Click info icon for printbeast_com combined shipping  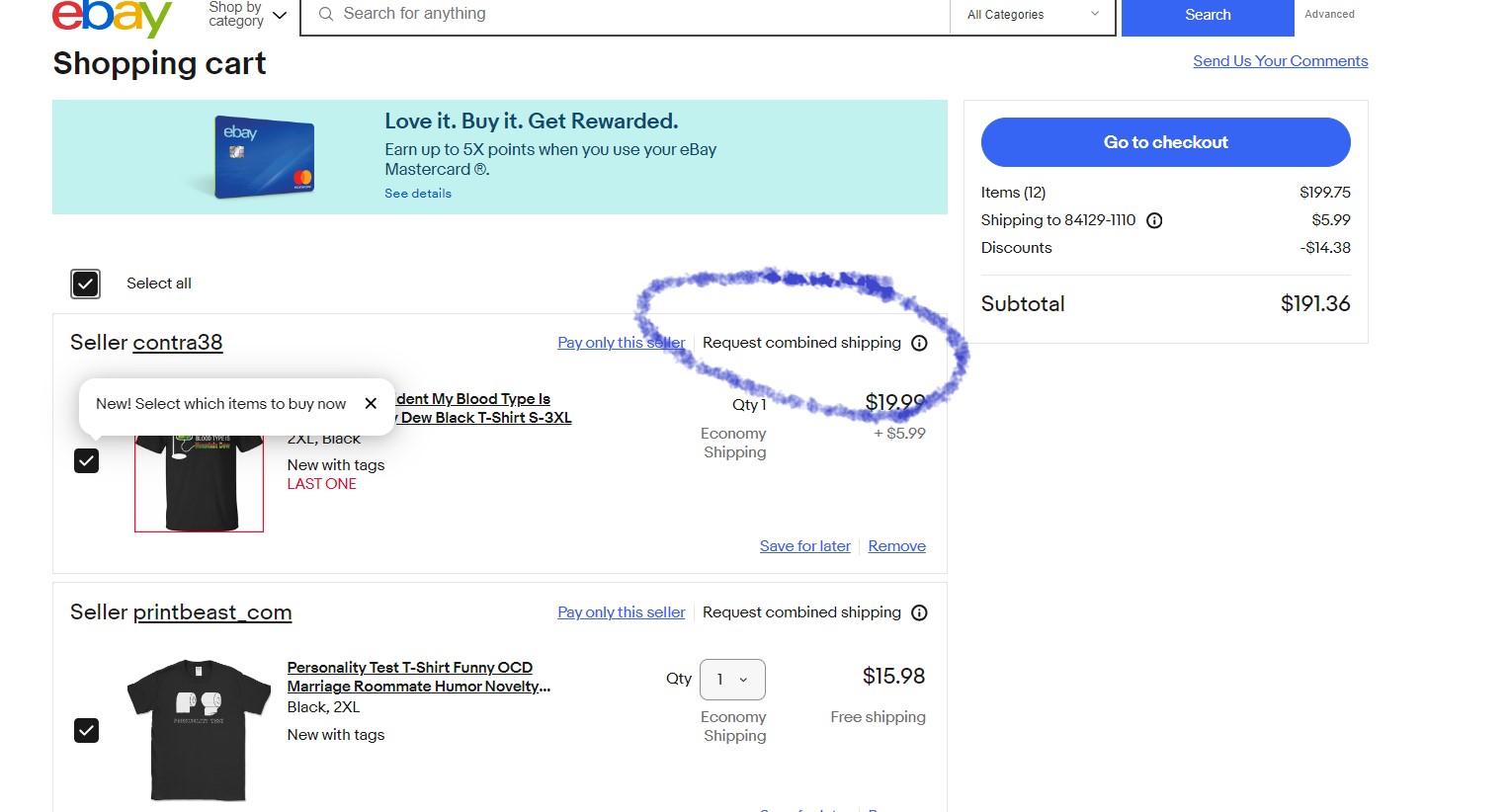919,613
